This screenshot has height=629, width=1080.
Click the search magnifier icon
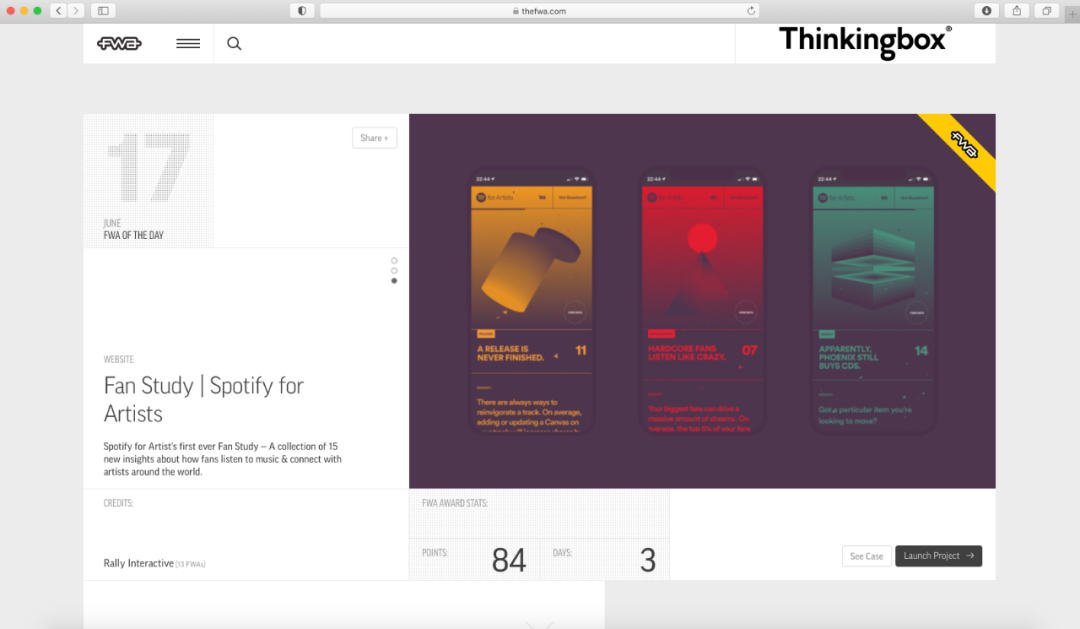234,44
